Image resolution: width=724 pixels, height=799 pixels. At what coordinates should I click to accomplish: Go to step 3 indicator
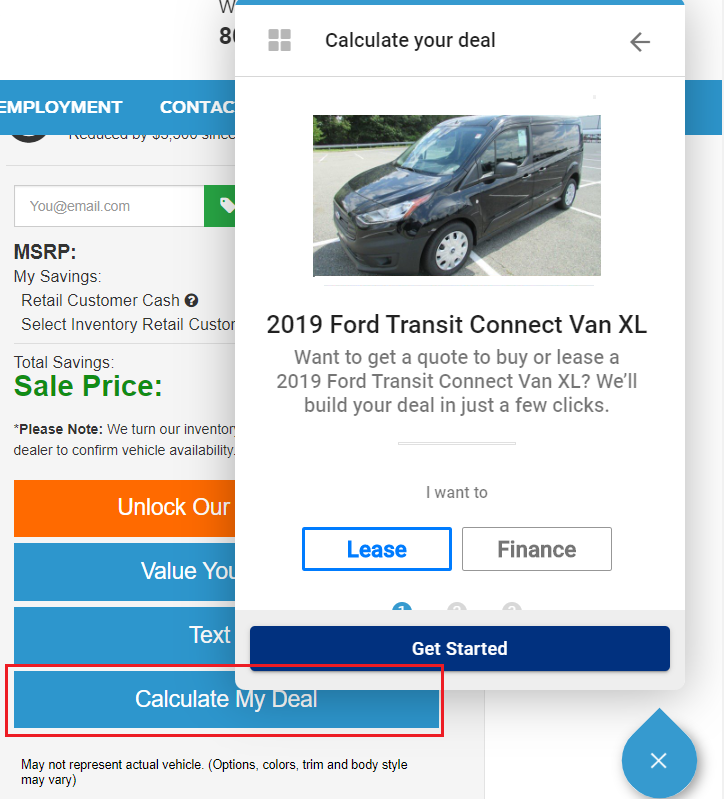(512, 606)
